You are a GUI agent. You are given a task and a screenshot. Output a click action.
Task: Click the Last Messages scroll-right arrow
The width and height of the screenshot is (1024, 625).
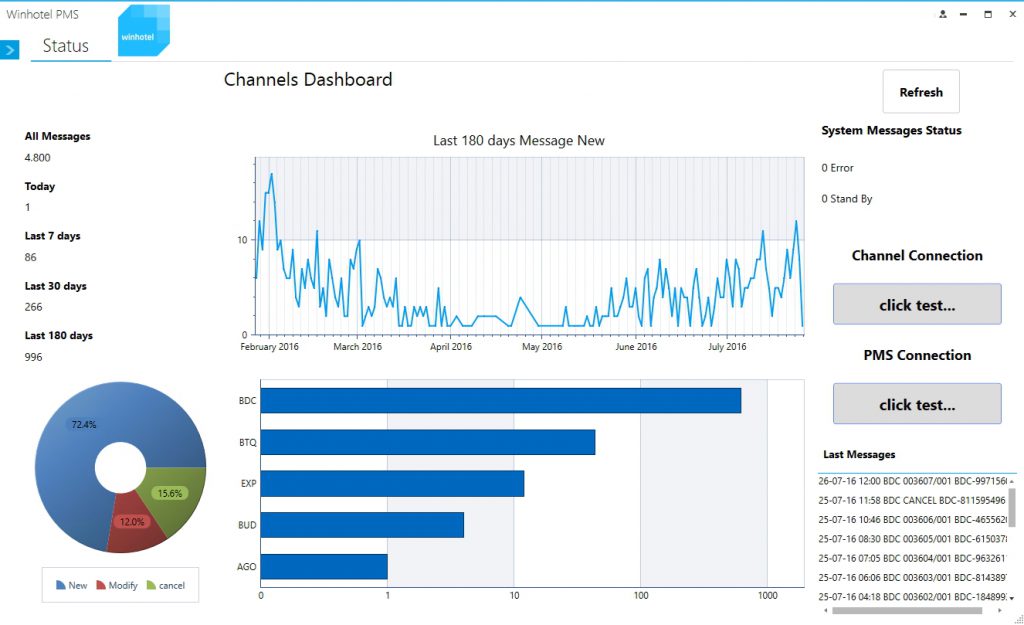(1000, 611)
